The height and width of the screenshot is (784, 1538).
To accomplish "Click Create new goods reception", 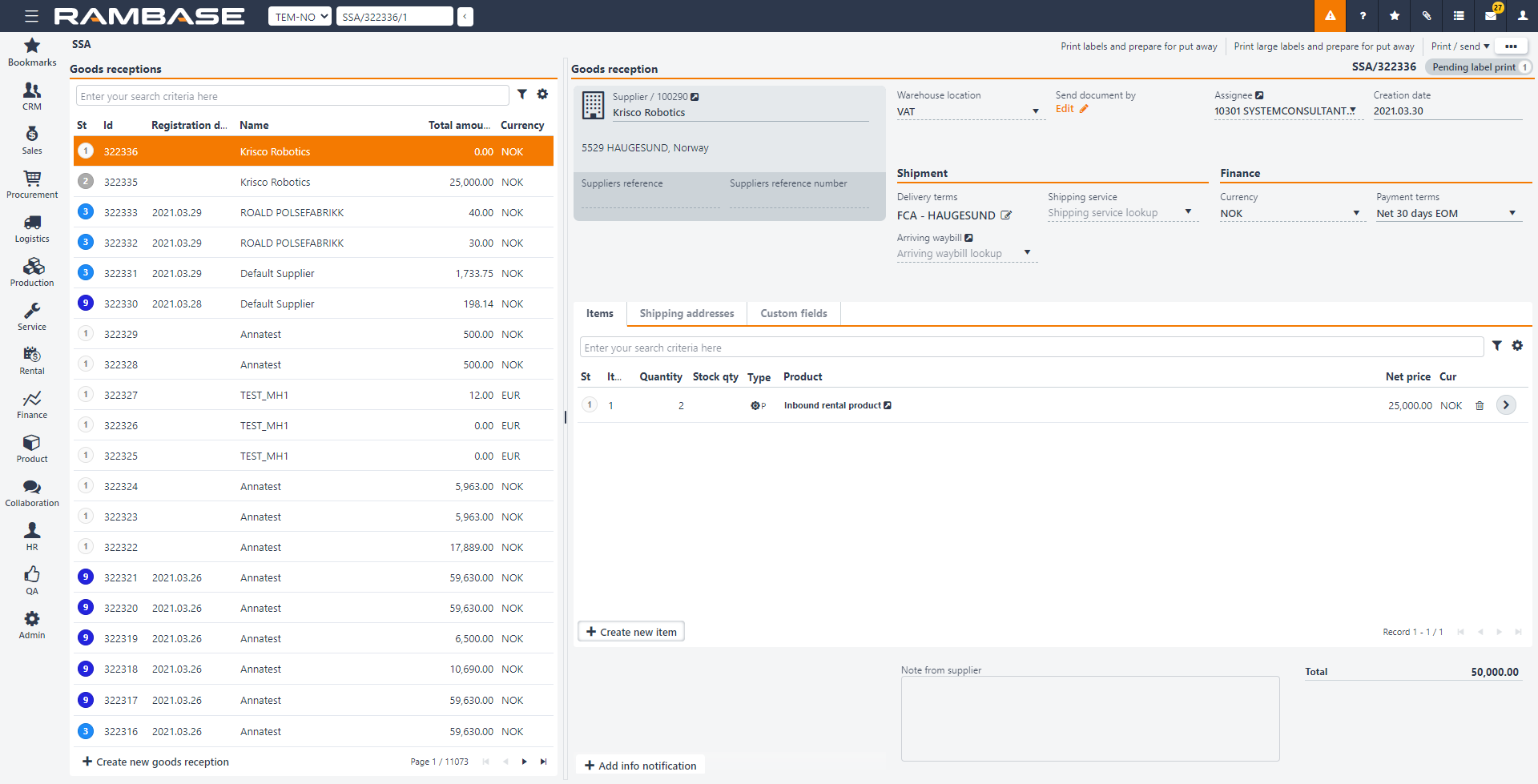I will click(155, 762).
